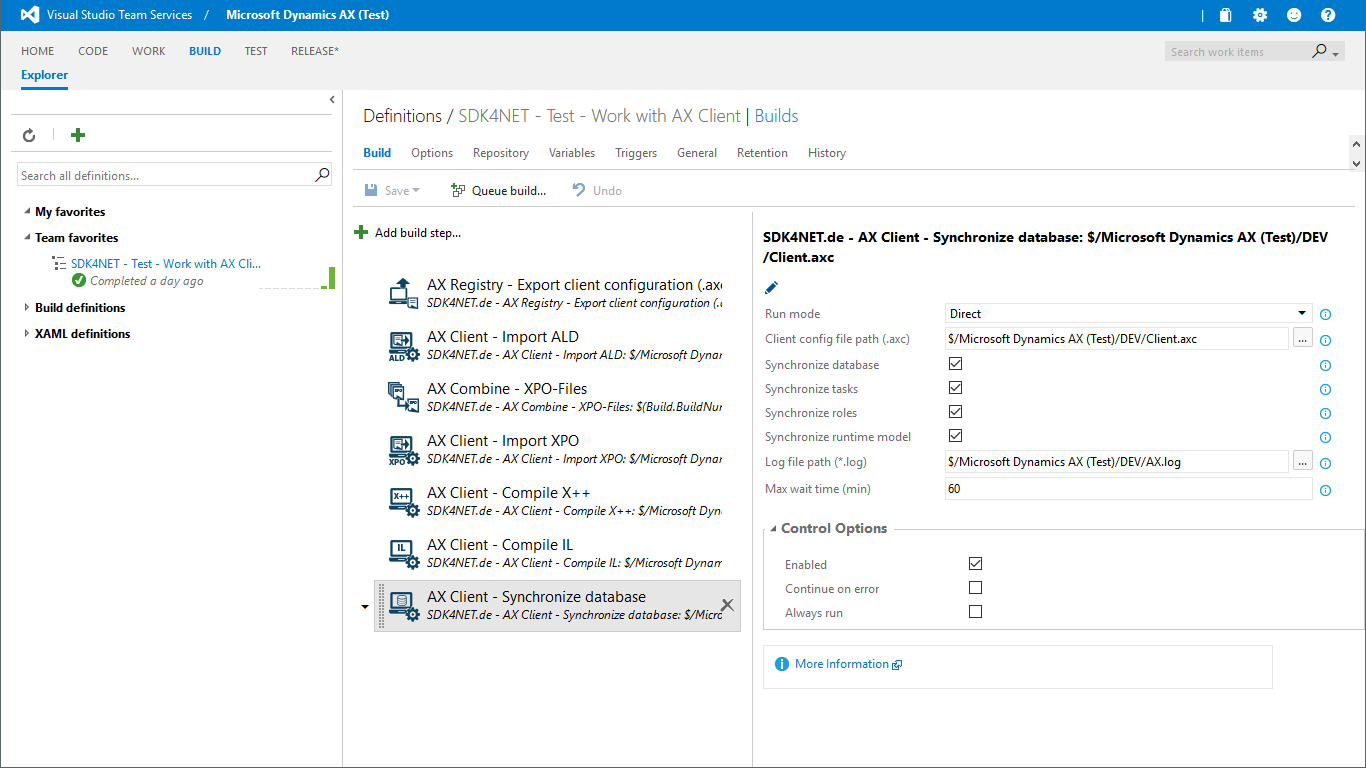Remove the Synchronize database step with X
This screenshot has height=768, width=1366.
[x=727, y=604]
